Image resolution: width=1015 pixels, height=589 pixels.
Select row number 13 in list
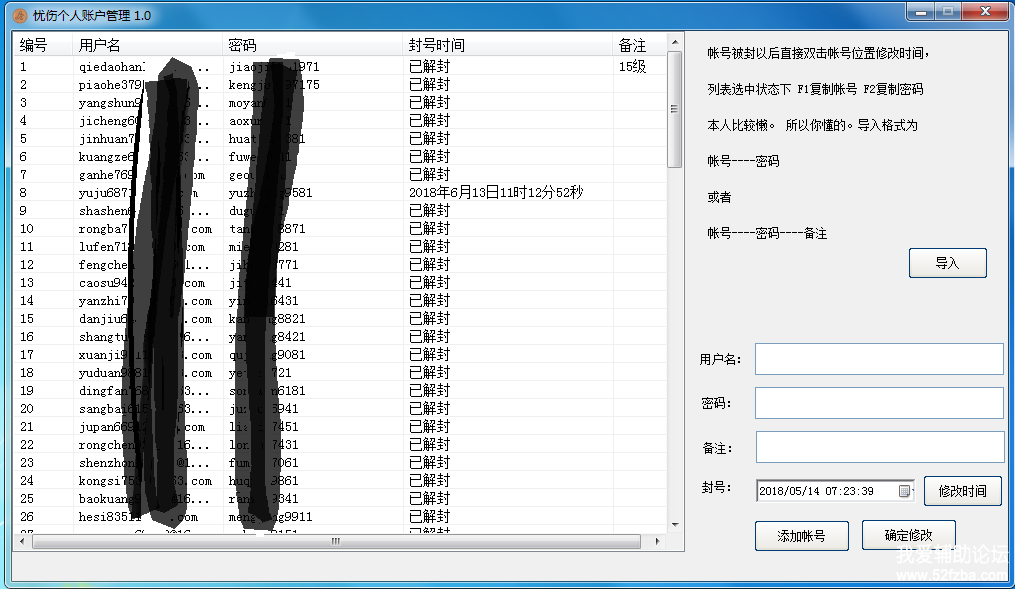pyautogui.click(x=340, y=283)
